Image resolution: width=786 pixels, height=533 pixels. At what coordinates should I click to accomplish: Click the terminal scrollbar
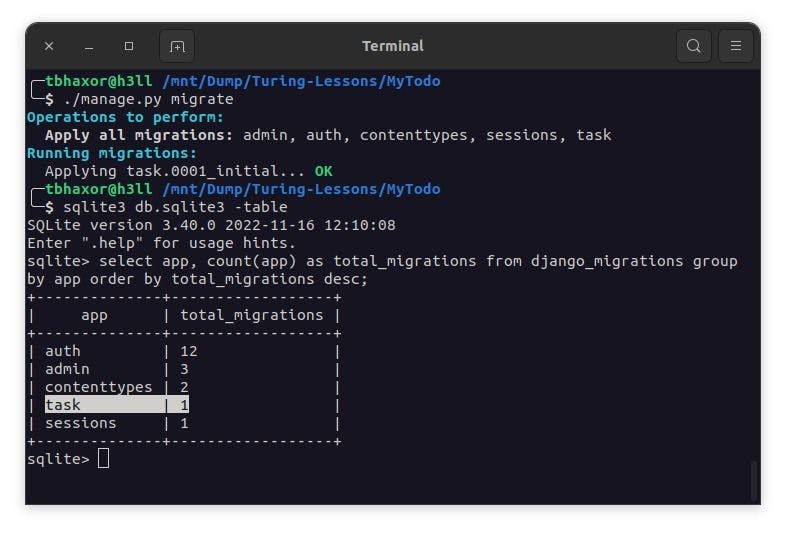753,480
